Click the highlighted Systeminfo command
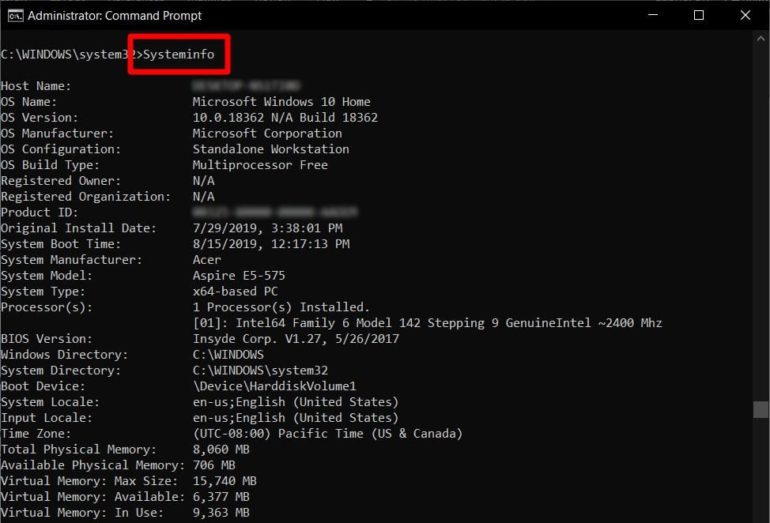The height and width of the screenshot is (523, 770). (x=178, y=54)
